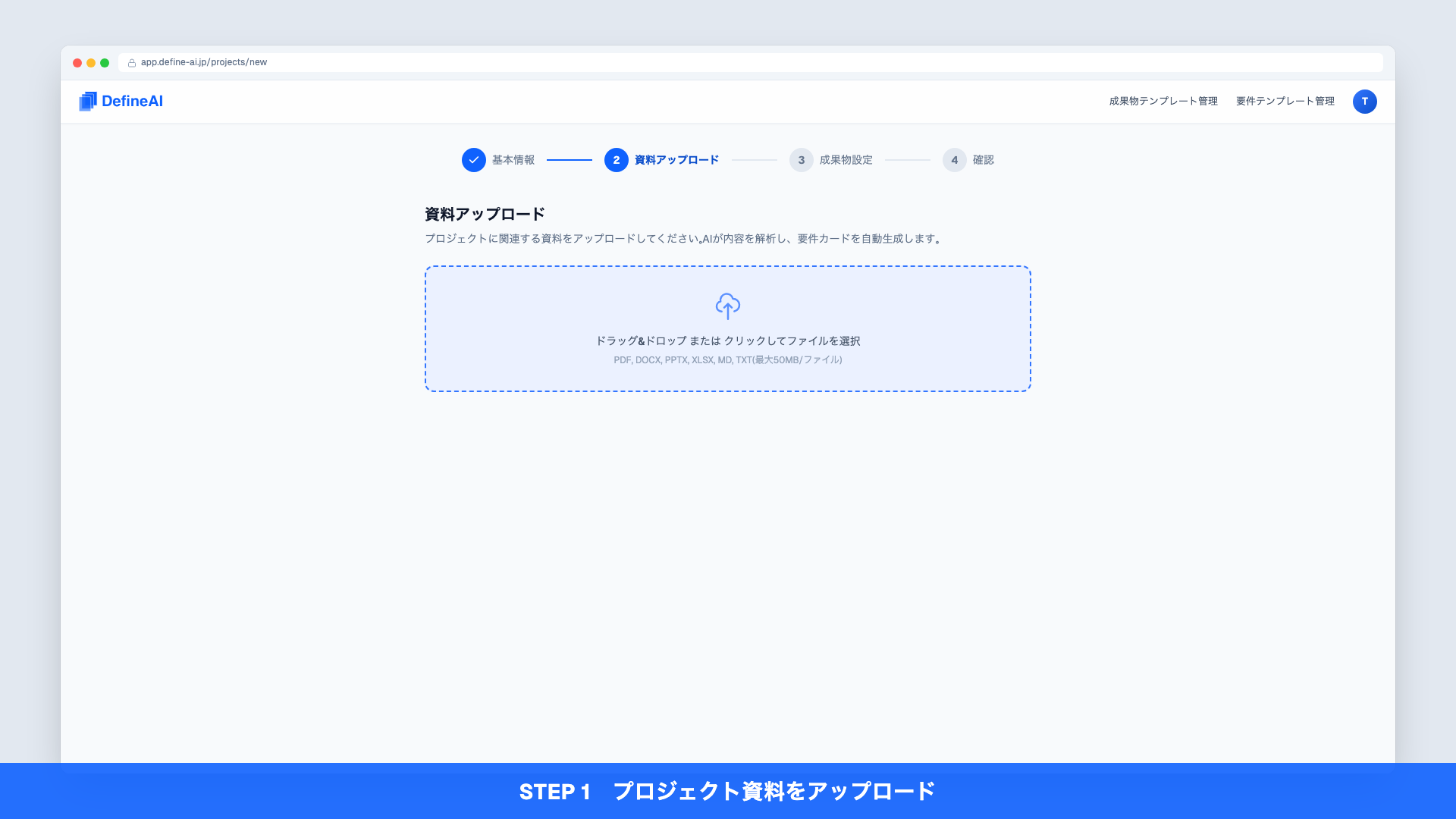1456x819 pixels.
Task: Click the green maximize window button
Action: pos(105,63)
